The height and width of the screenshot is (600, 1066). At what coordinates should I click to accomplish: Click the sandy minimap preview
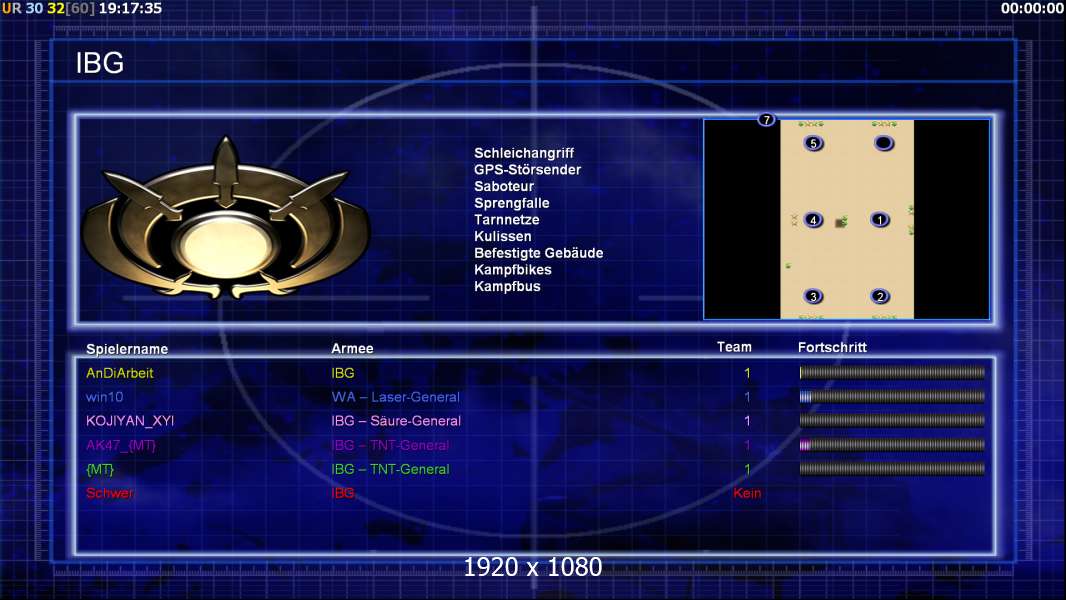click(846, 219)
